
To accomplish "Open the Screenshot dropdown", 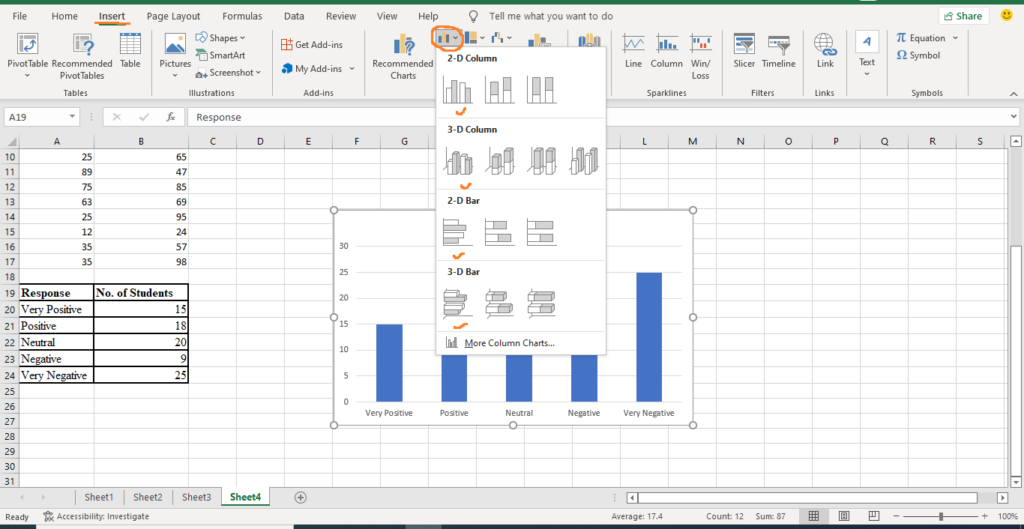I will tap(228, 72).
